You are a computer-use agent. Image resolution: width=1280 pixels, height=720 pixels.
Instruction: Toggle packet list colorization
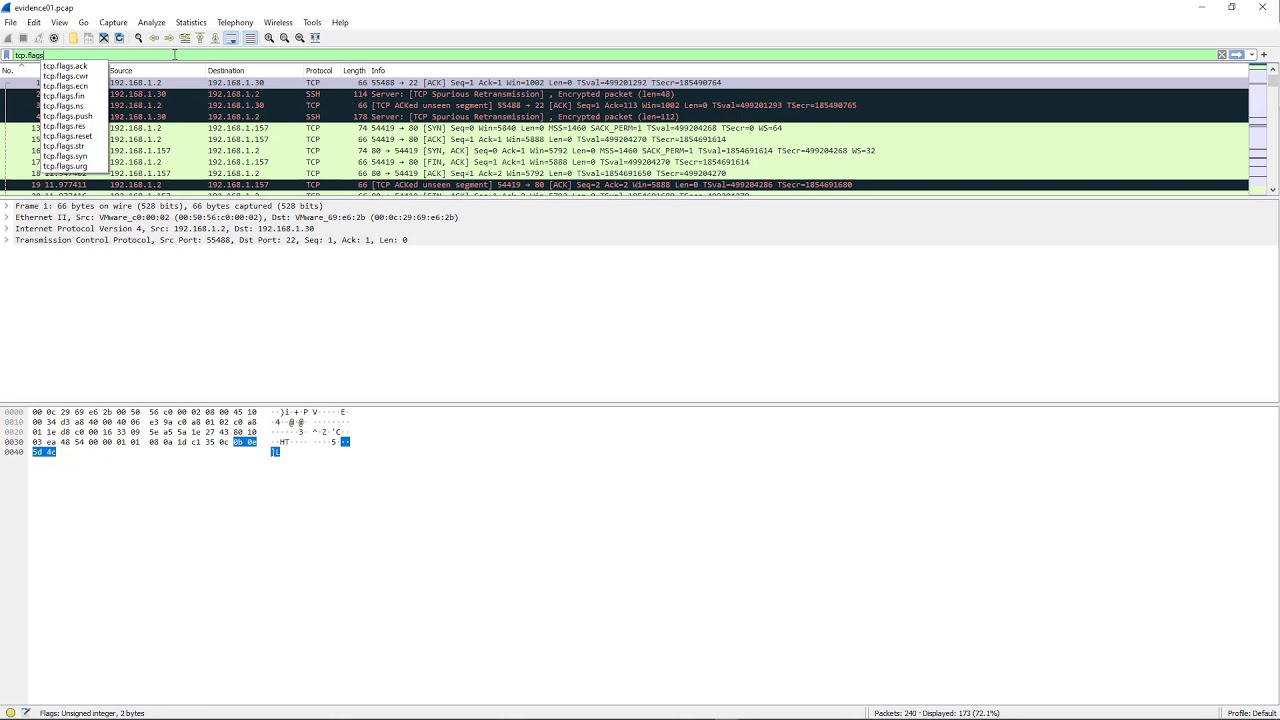click(x=250, y=38)
